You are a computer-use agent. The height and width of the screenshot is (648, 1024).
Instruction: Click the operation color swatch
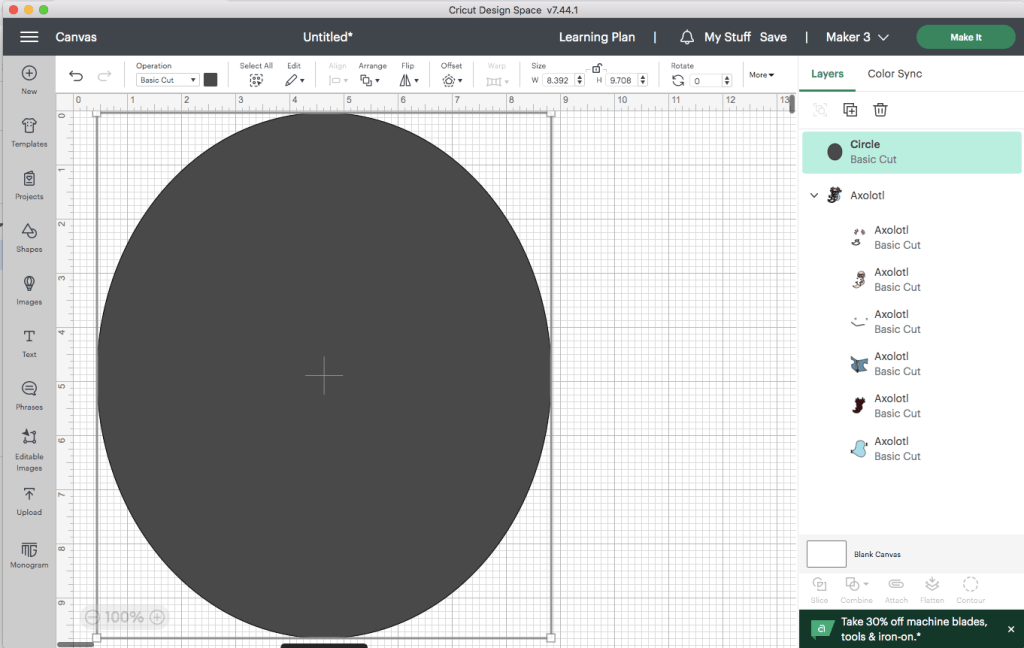click(211, 80)
